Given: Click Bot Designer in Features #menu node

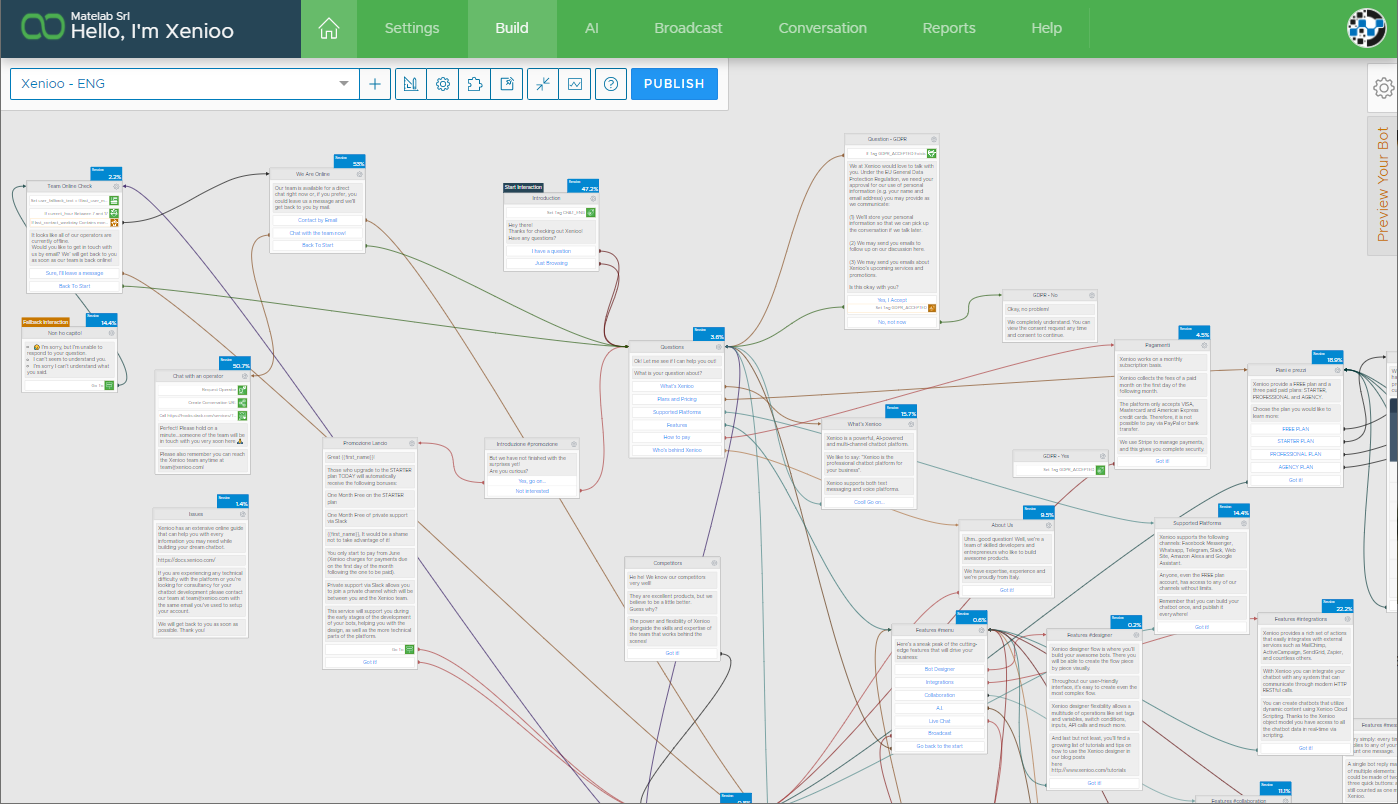Looking at the screenshot, I should 939,669.
